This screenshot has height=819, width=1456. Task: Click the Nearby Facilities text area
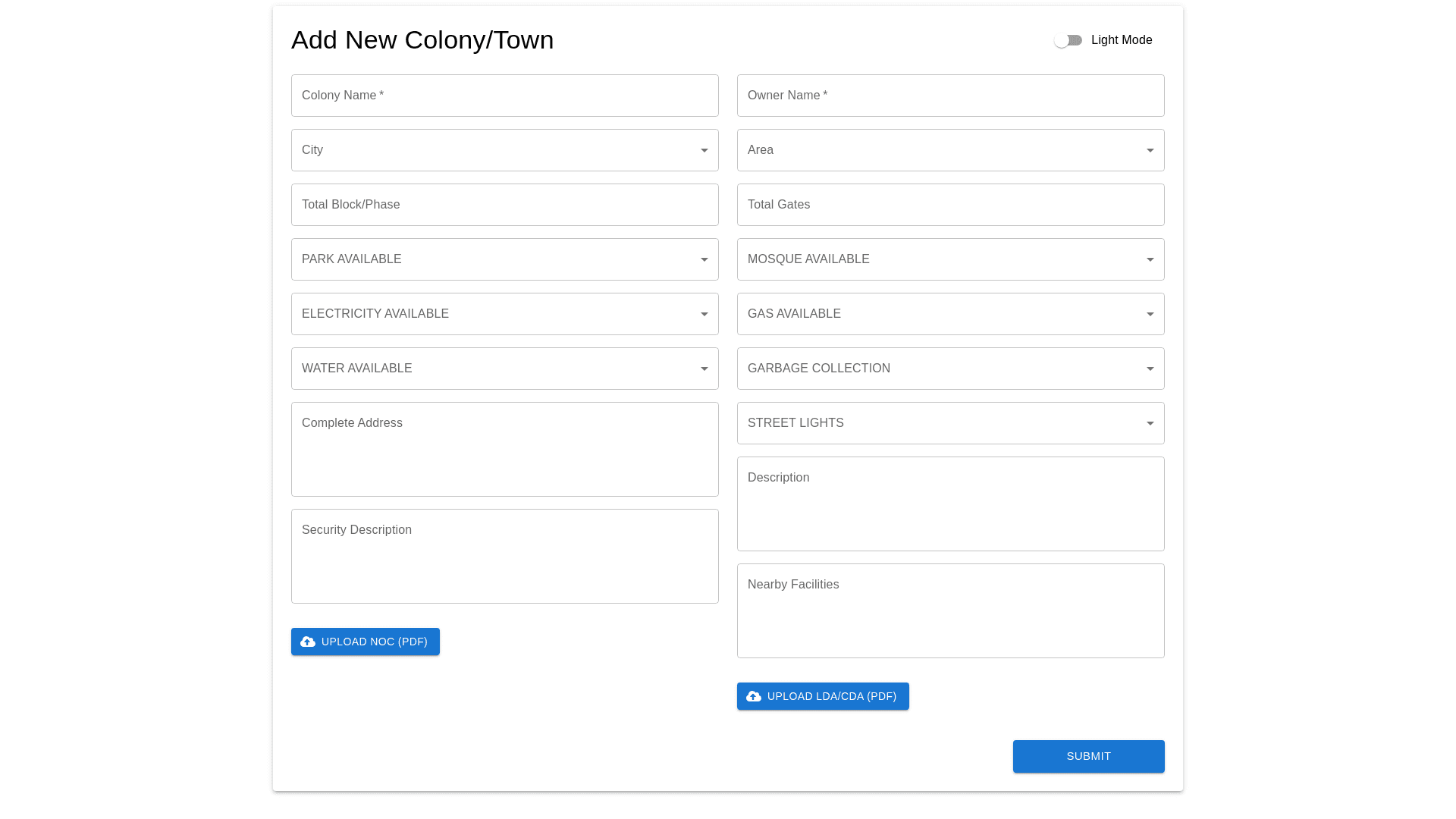pos(950,610)
